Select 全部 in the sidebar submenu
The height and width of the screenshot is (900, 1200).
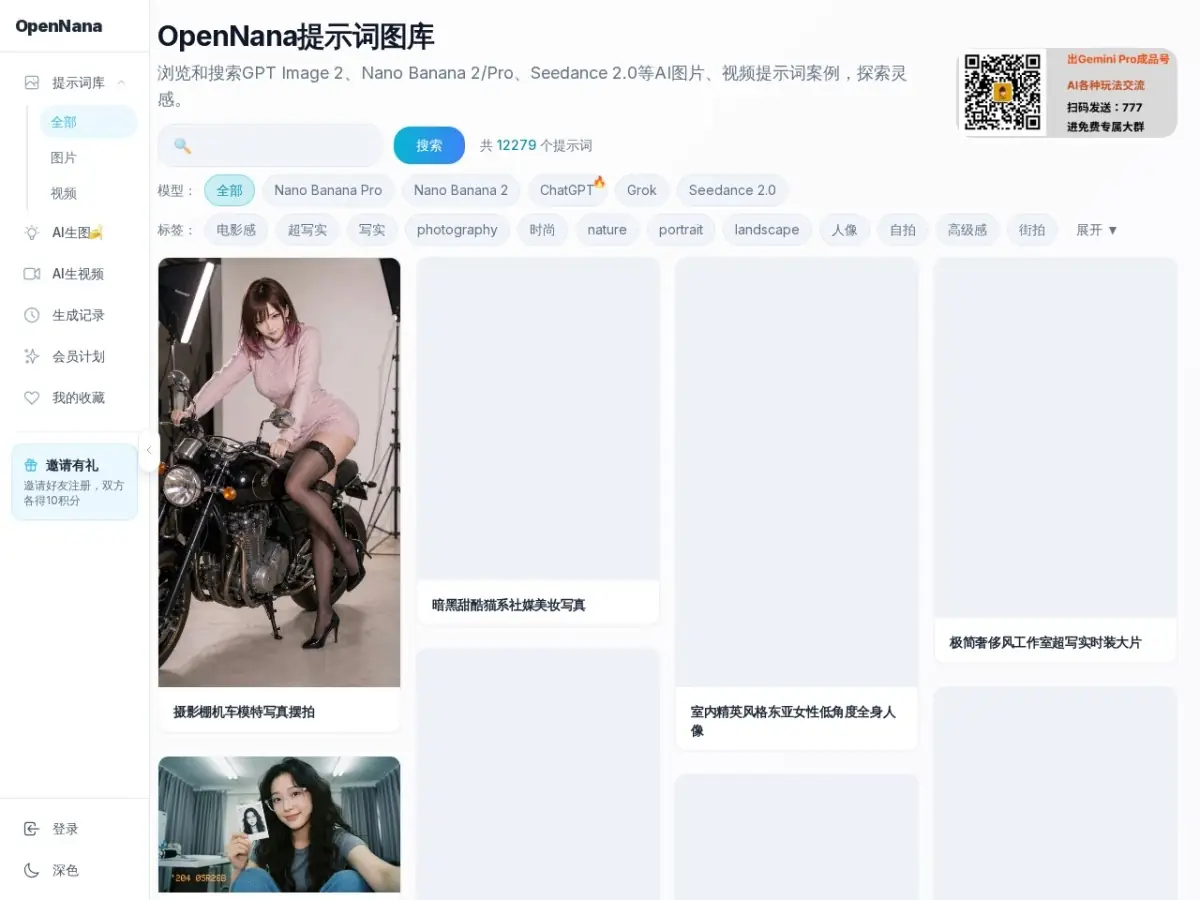88,122
